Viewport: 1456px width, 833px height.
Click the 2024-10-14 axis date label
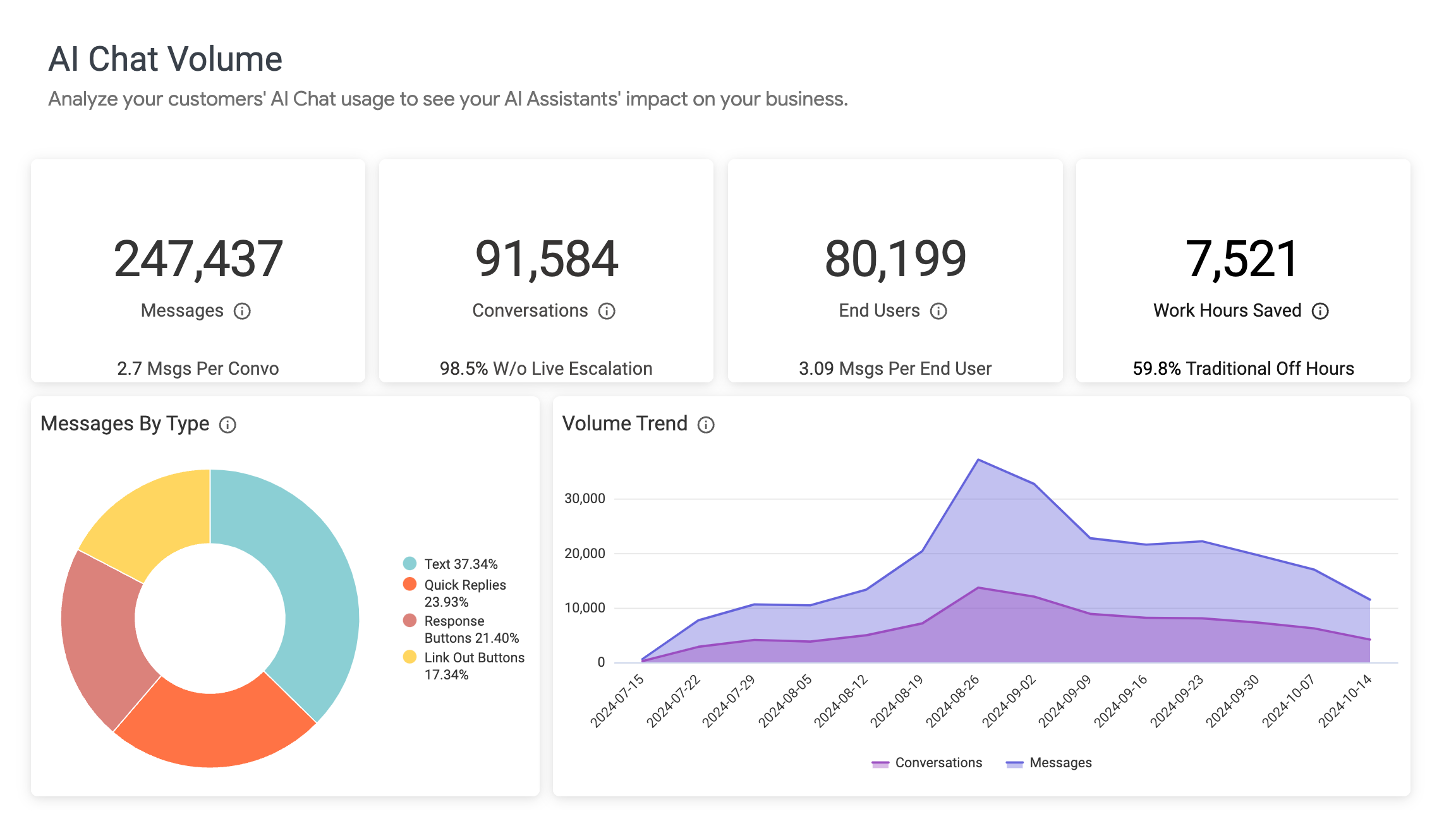click(1345, 700)
